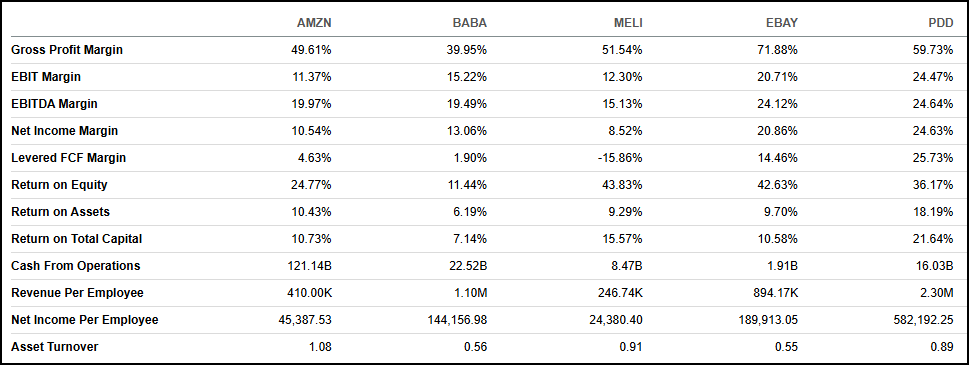Click the Net Income Per Employee label
This screenshot has height=365, width=969.
pos(85,320)
